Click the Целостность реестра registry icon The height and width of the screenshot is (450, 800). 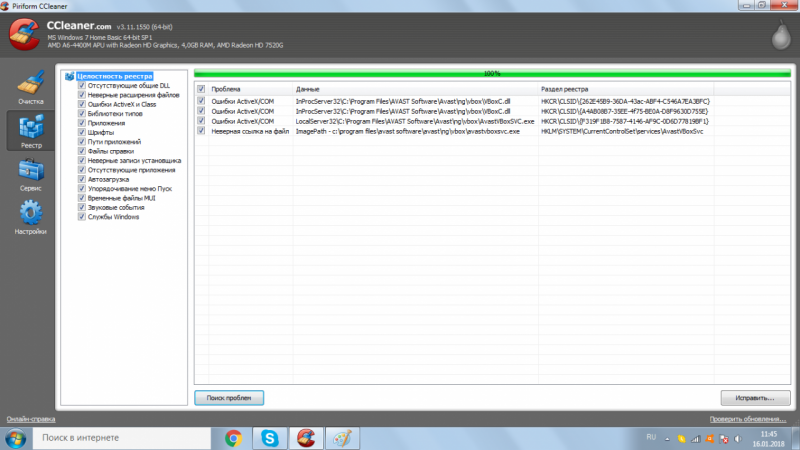click(x=69, y=76)
